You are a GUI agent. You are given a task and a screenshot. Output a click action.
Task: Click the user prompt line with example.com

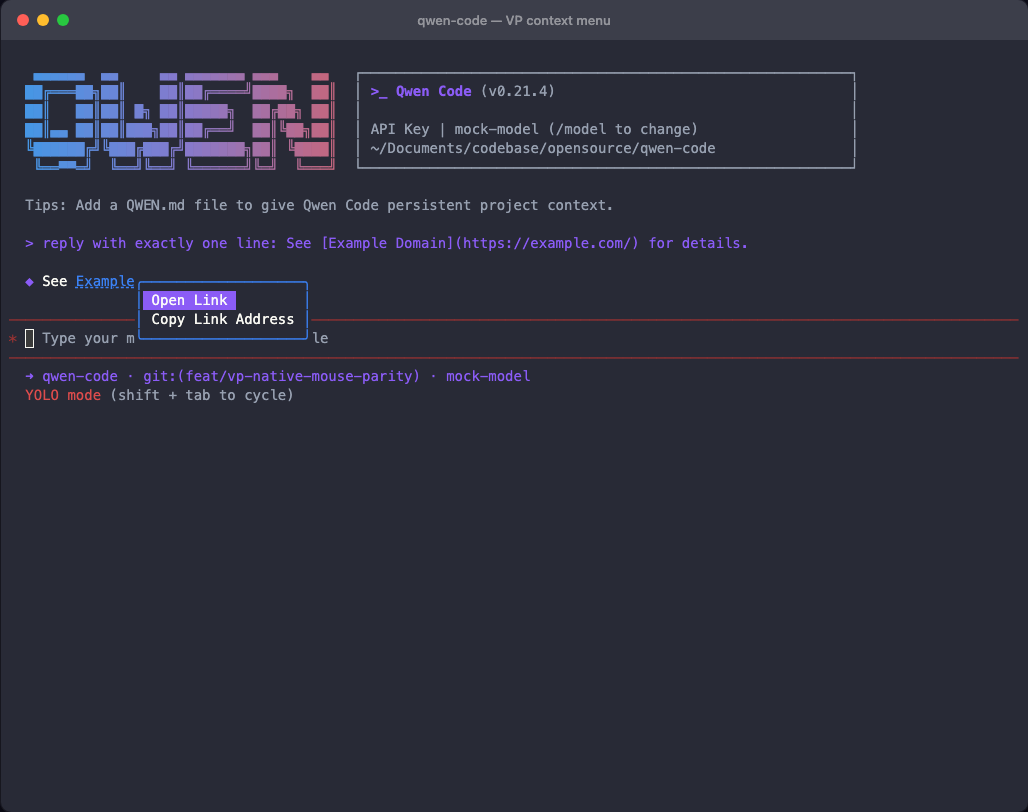[x=386, y=243]
